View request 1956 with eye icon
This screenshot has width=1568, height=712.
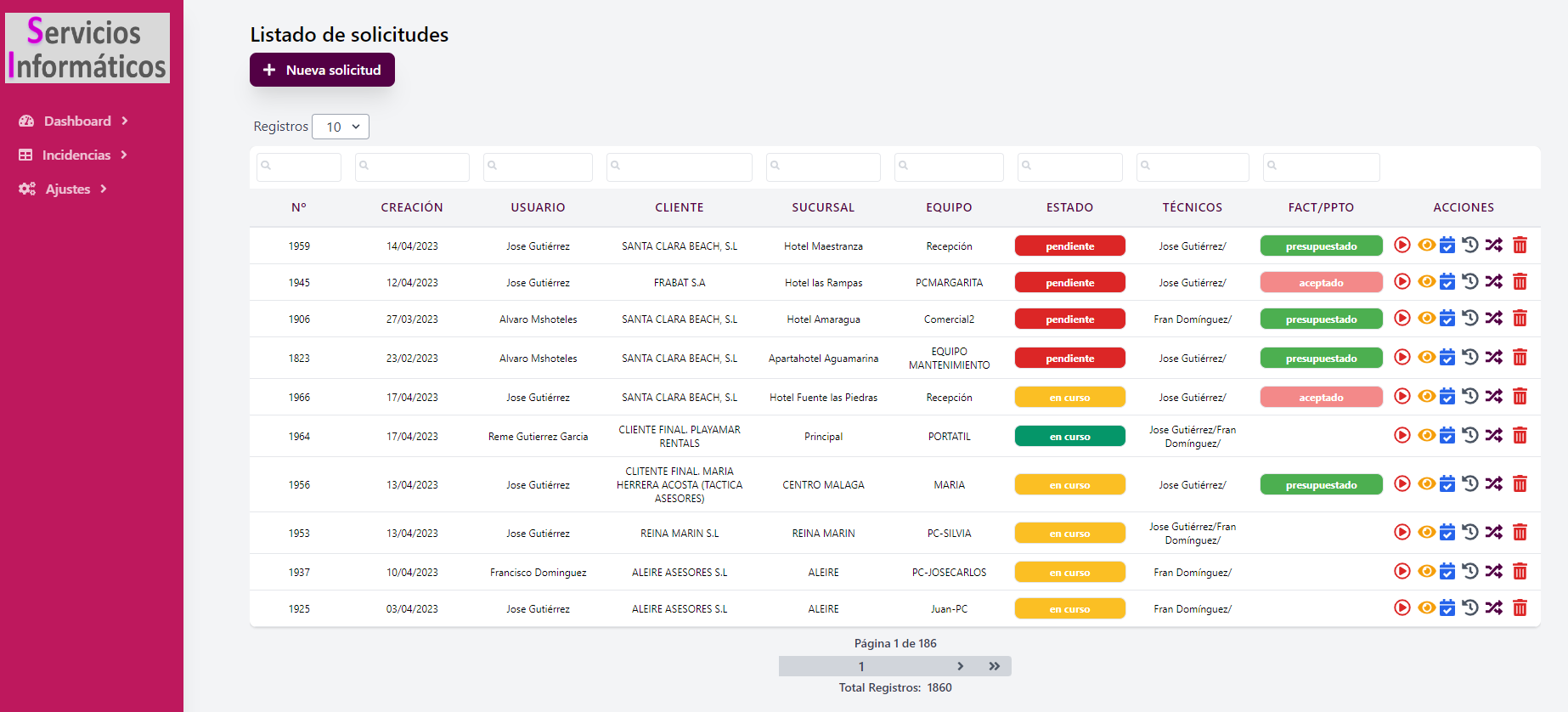[1427, 484]
